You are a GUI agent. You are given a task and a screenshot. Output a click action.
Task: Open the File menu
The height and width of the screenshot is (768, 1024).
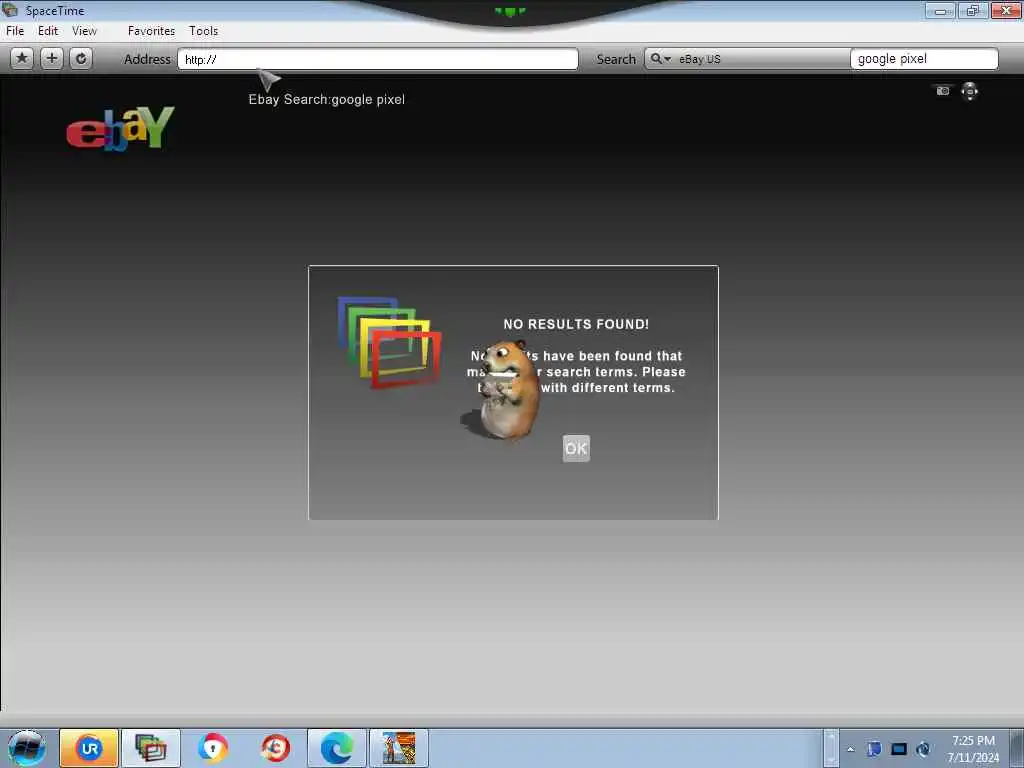15,31
